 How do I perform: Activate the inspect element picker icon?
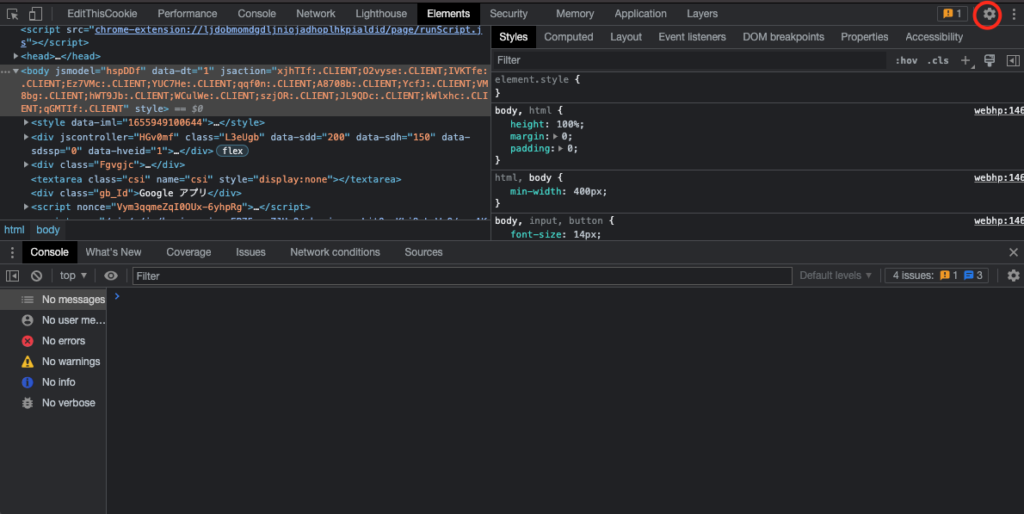(13, 14)
